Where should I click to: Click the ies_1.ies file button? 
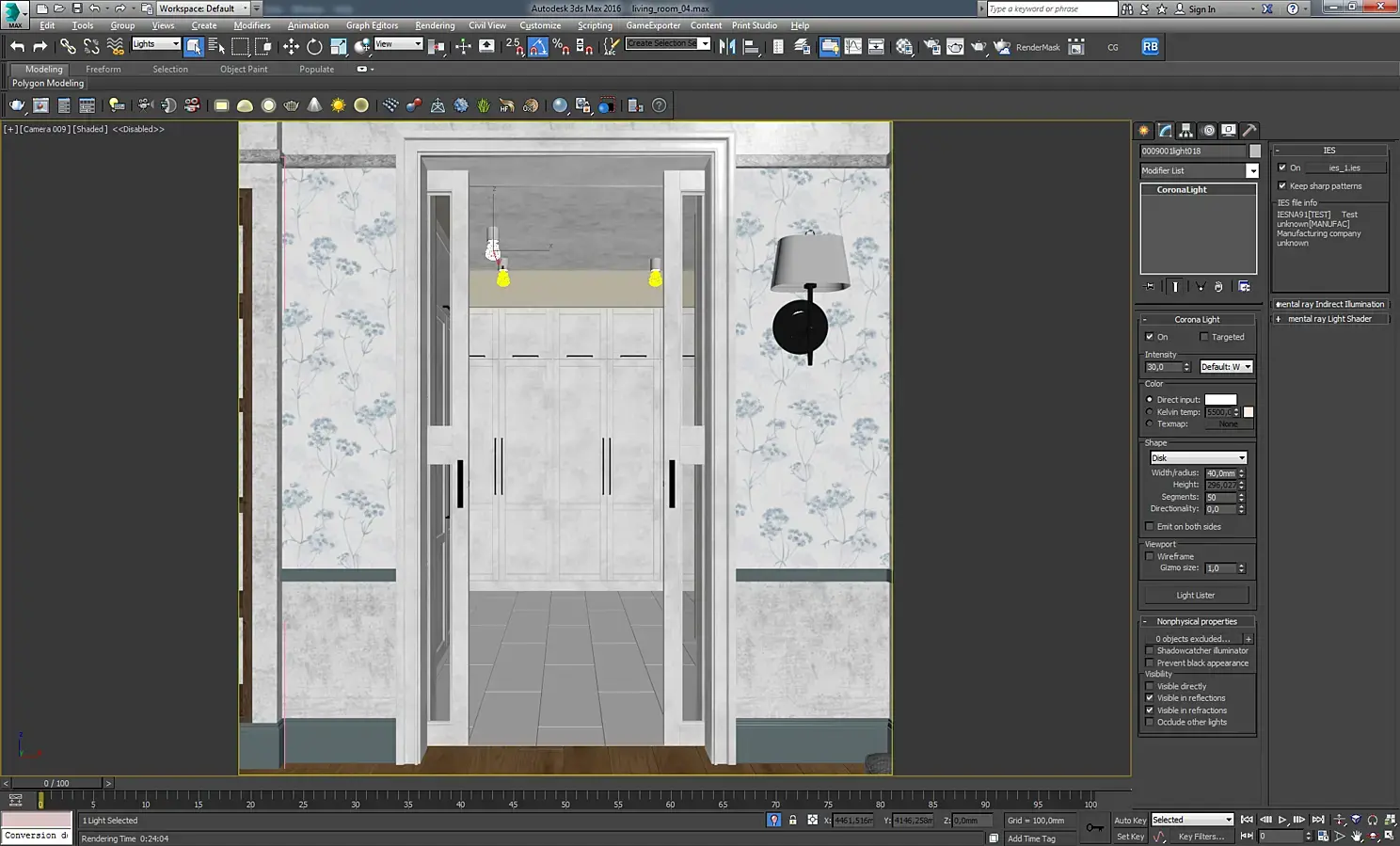click(x=1344, y=168)
